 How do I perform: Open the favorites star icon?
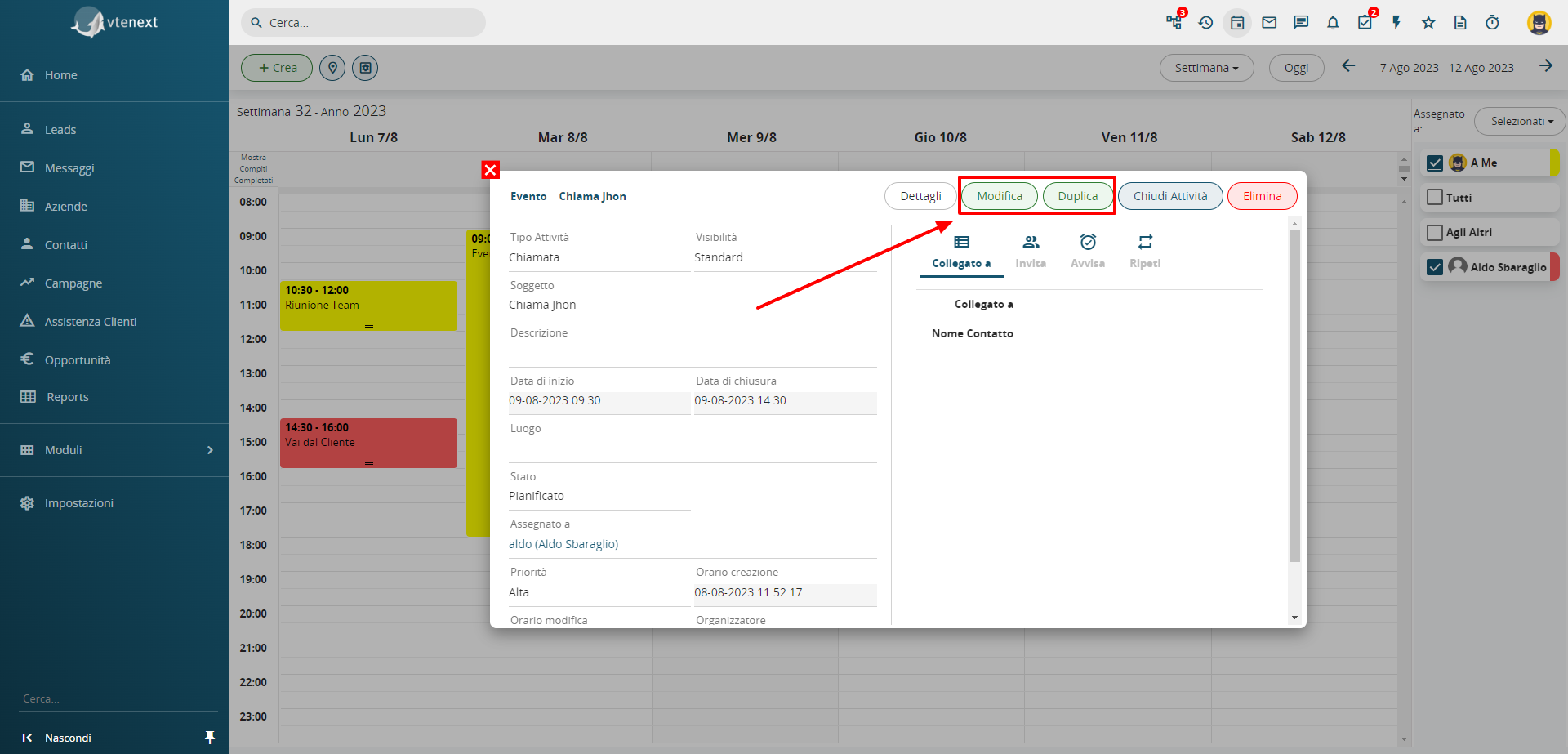(x=1428, y=23)
